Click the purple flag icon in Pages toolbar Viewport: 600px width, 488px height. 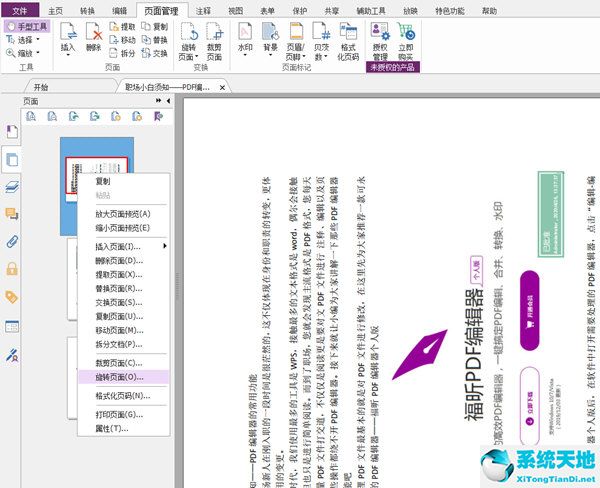point(158,116)
